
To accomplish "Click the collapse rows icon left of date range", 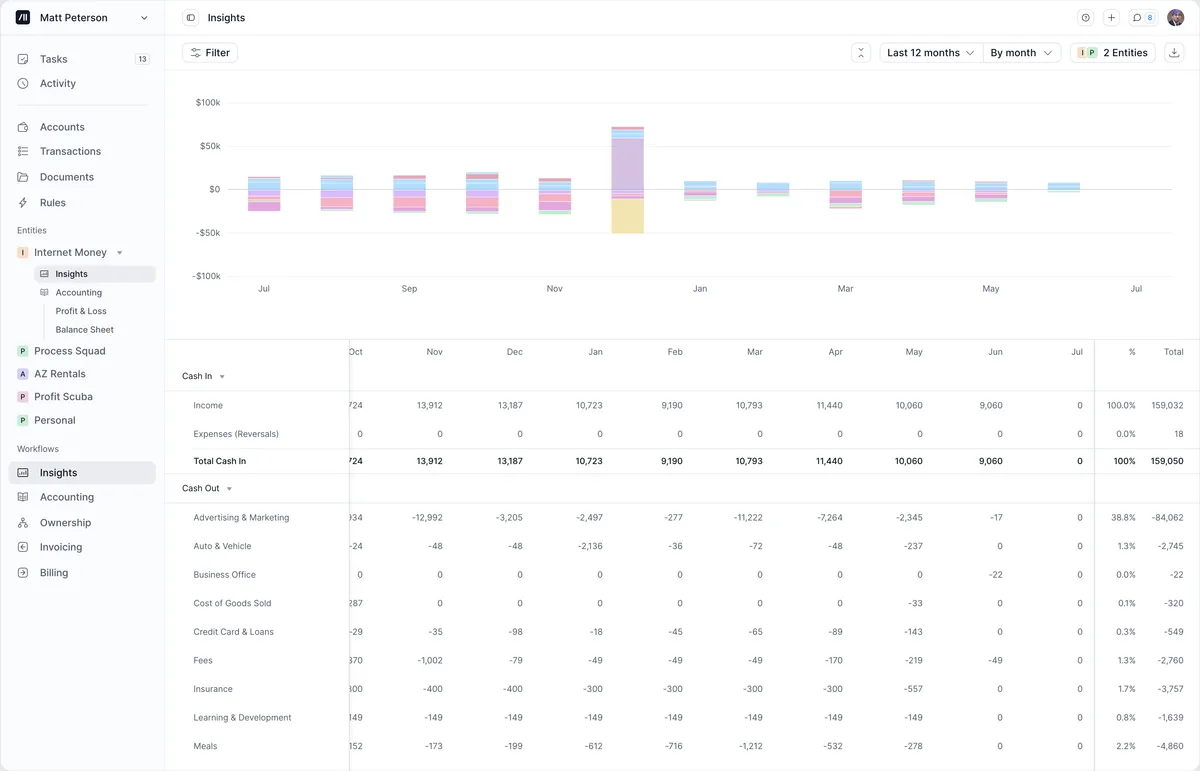I will tap(861, 53).
